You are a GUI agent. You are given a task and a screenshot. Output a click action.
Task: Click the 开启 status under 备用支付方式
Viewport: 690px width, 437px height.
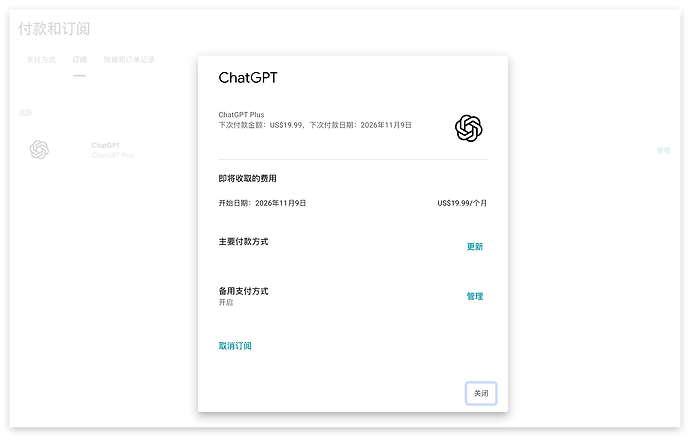click(226, 302)
